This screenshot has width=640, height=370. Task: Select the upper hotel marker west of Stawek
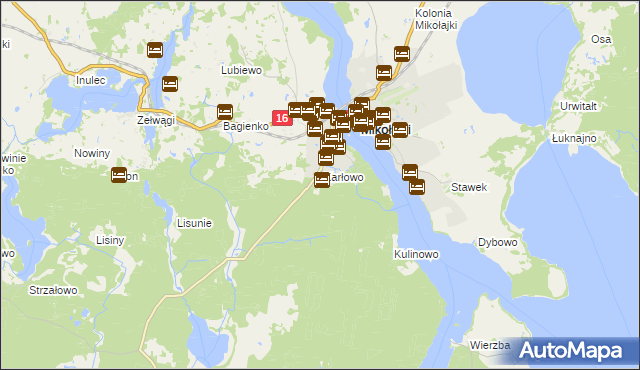[410, 172]
